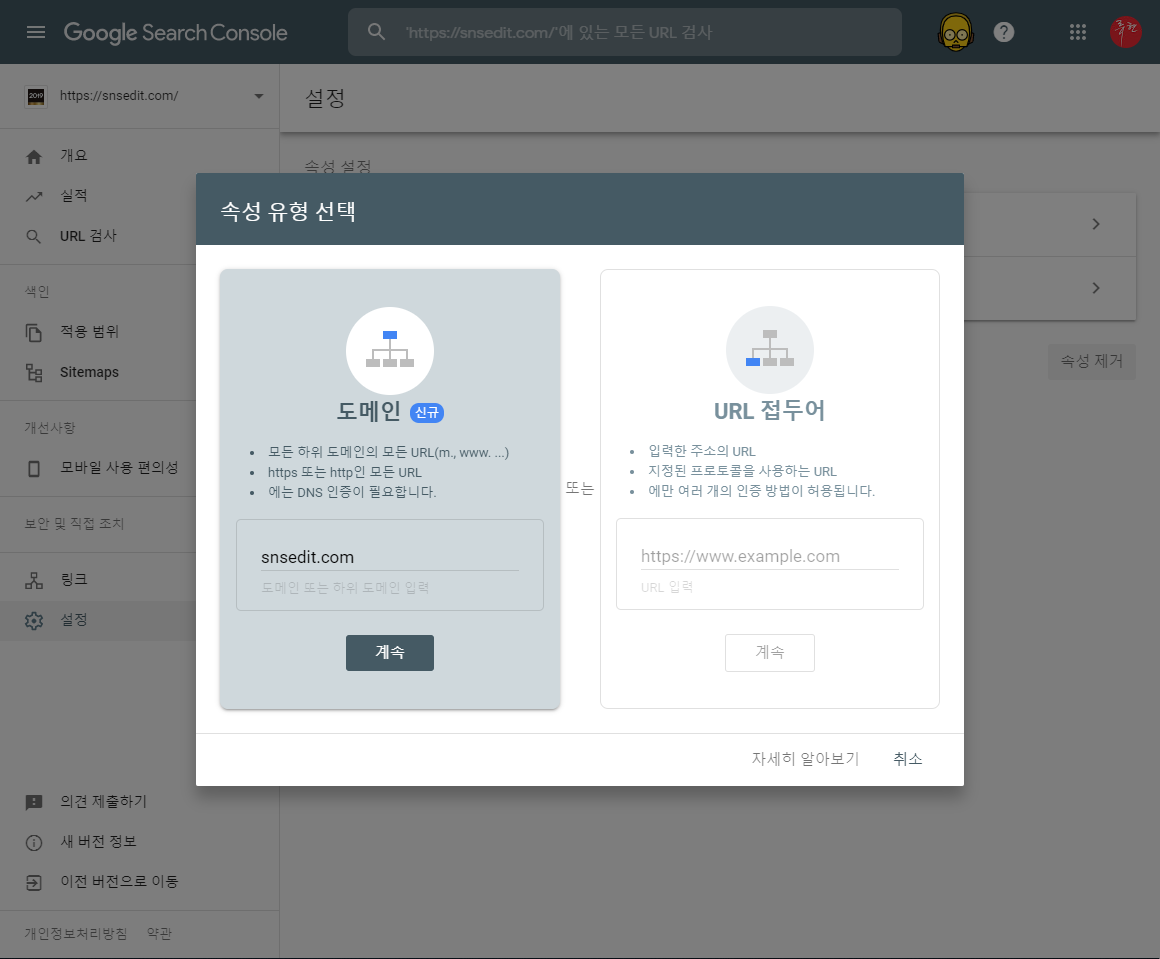Image resolution: width=1160 pixels, height=959 pixels.
Task: Click the 적용 범위 pages icon
Action: pyautogui.click(x=34, y=332)
